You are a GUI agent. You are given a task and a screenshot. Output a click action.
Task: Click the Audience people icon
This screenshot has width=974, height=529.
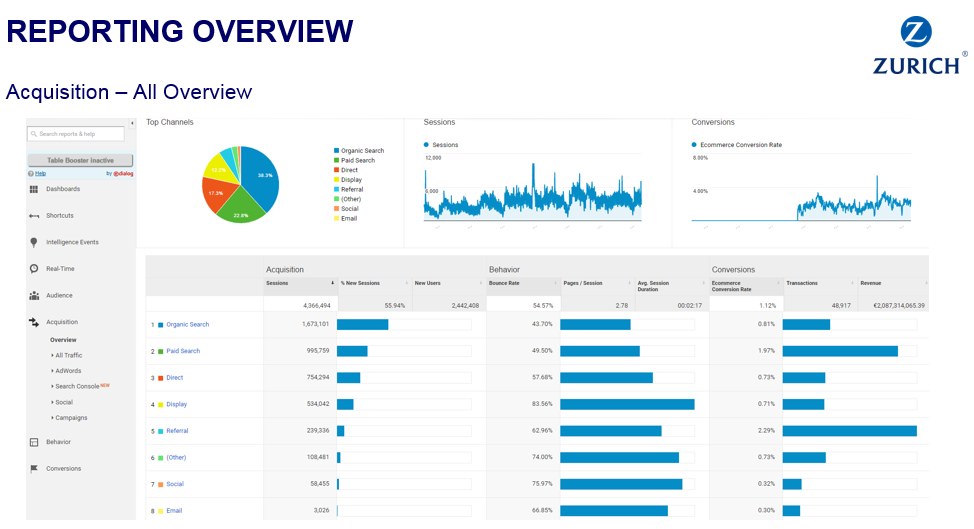34,296
